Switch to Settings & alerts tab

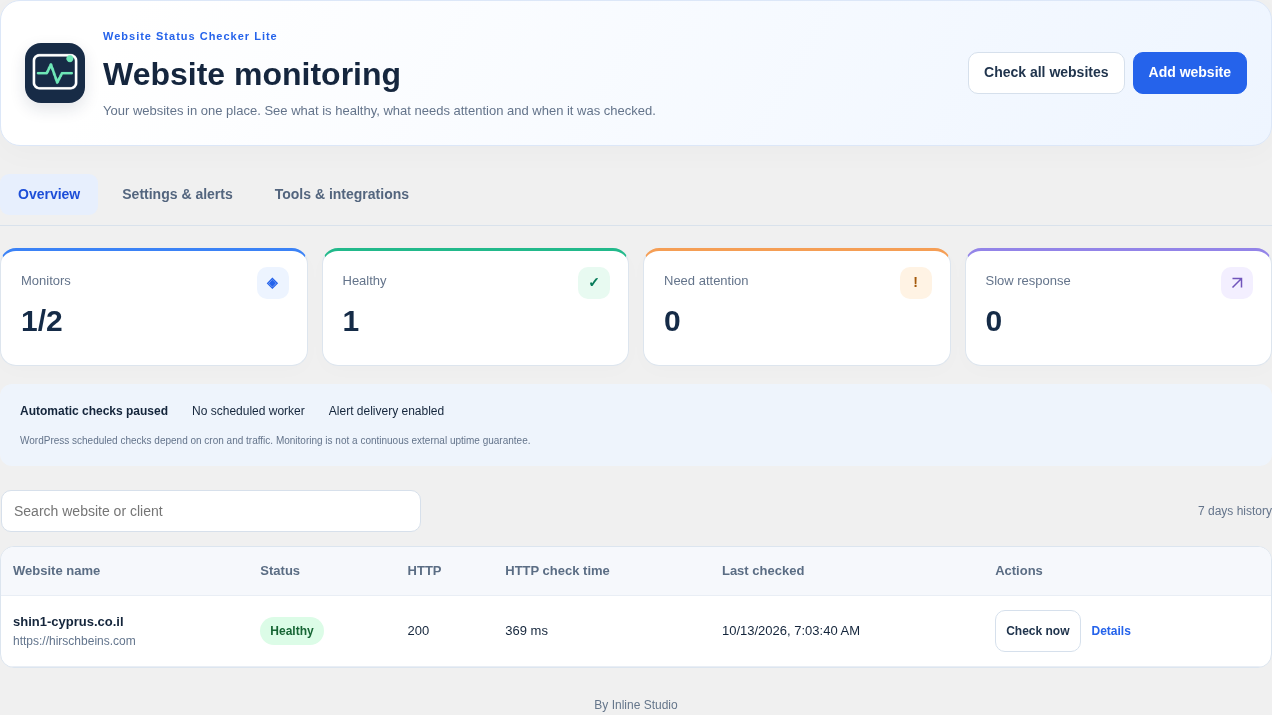click(177, 194)
